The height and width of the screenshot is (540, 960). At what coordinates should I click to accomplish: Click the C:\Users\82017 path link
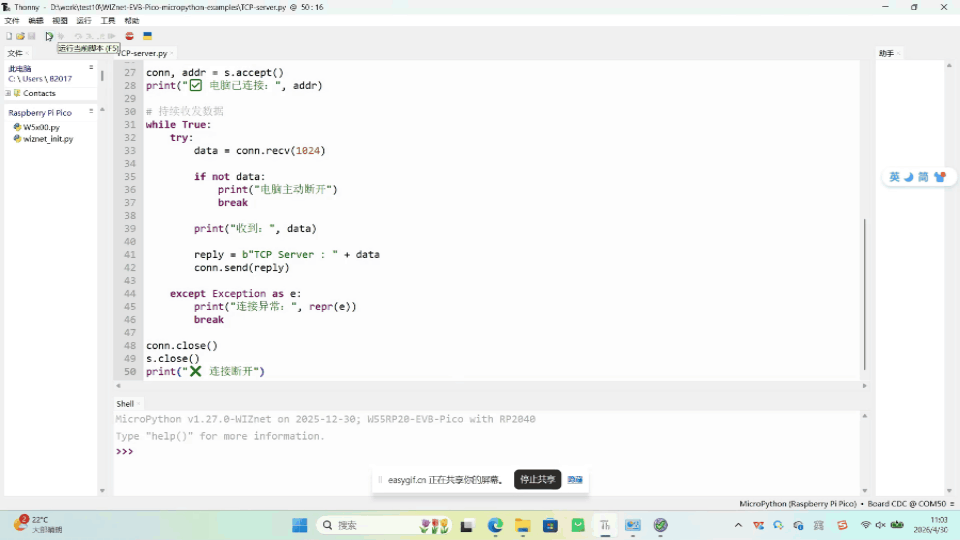[40, 79]
